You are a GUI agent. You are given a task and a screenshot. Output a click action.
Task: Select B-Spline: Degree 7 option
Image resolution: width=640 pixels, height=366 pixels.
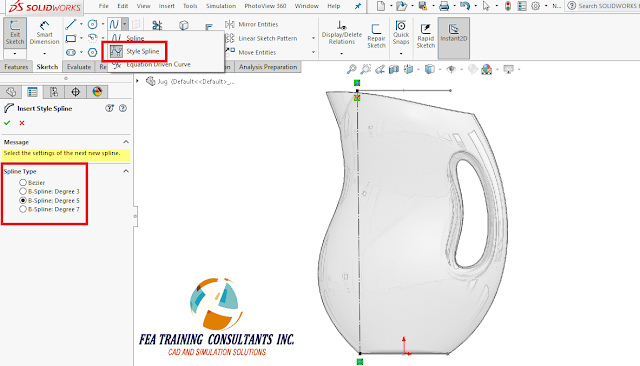[23, 209]
